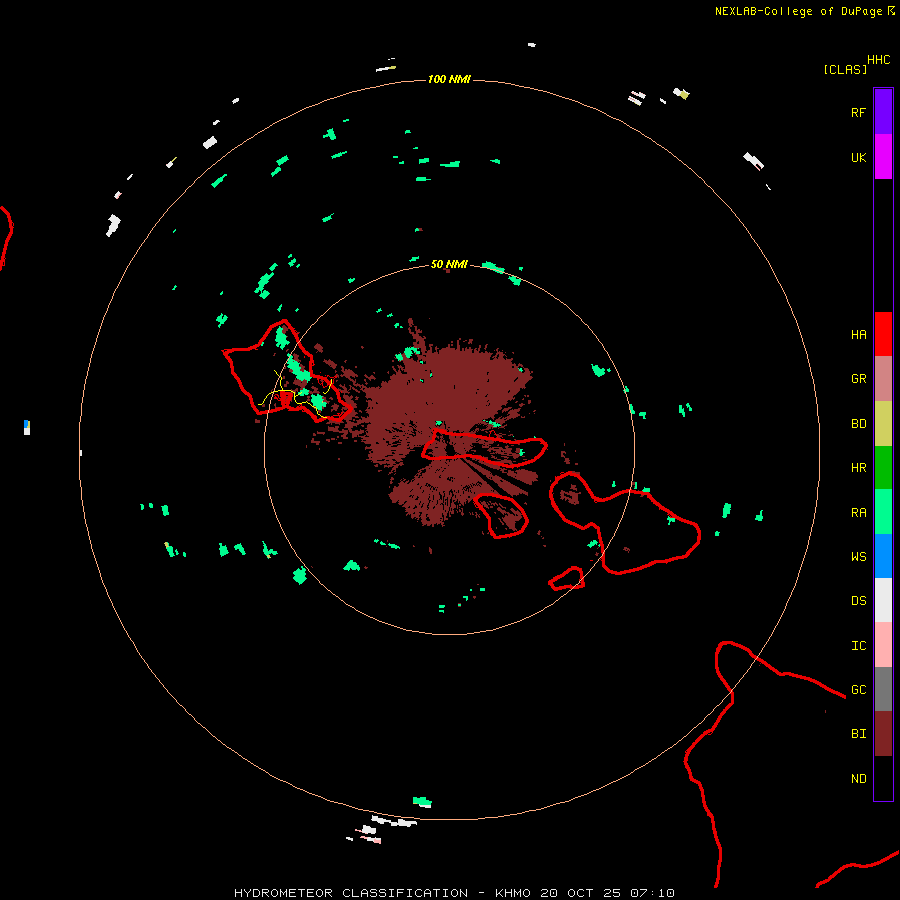
Task: Click the HR legend label
Action: [858, 468]
